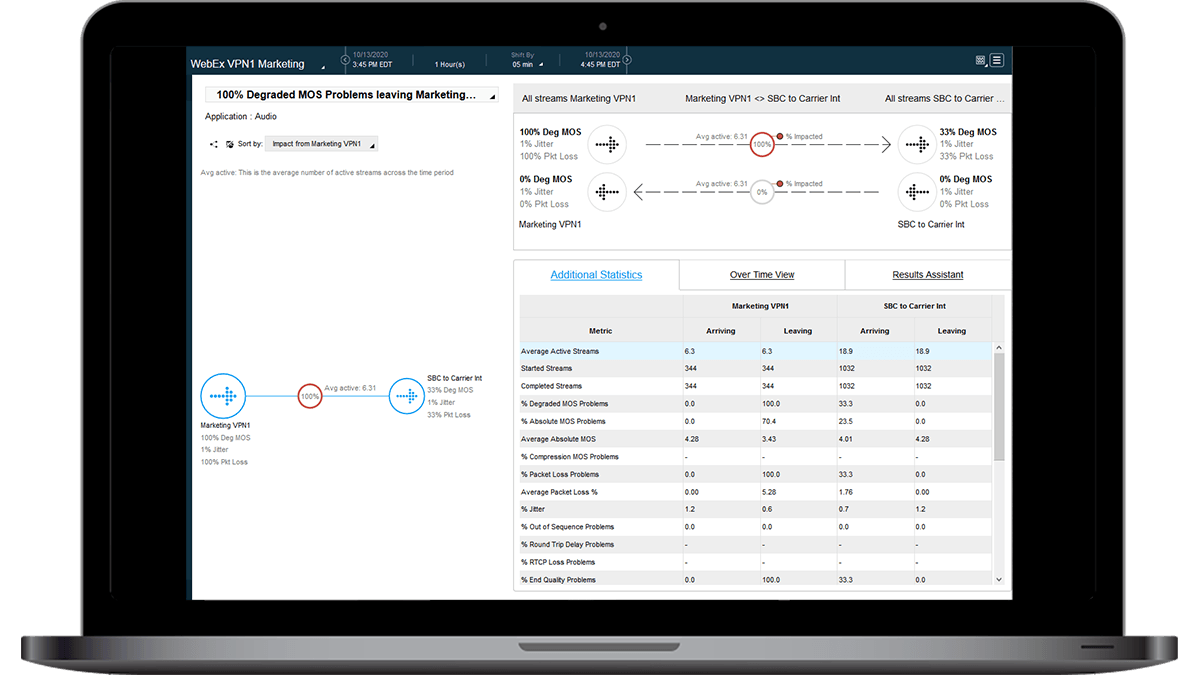1200x675 pixels.
Task: Select the % Jitter row label
Action: point(533,509)
